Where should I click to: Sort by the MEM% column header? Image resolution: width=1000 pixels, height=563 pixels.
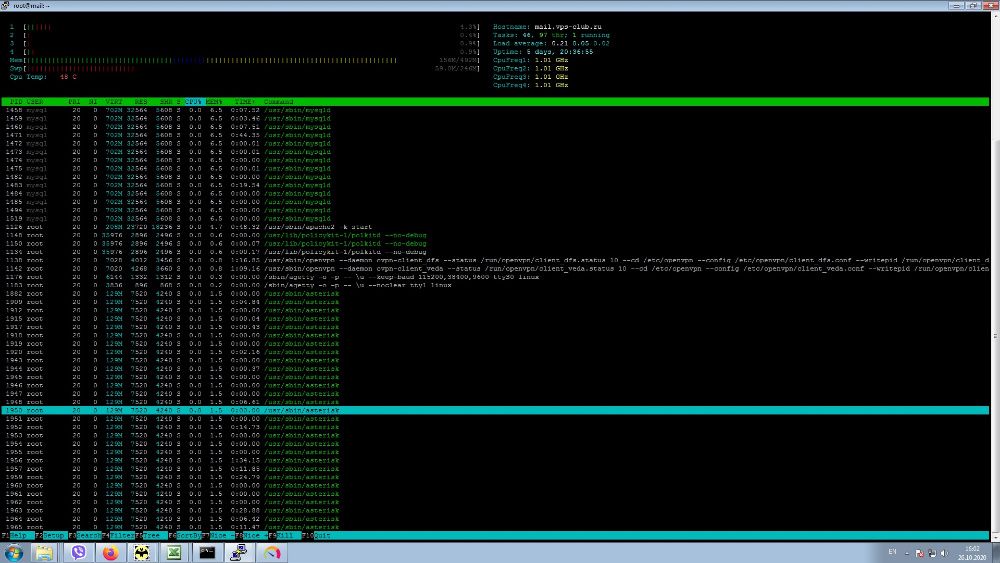(x=214, y=101)
